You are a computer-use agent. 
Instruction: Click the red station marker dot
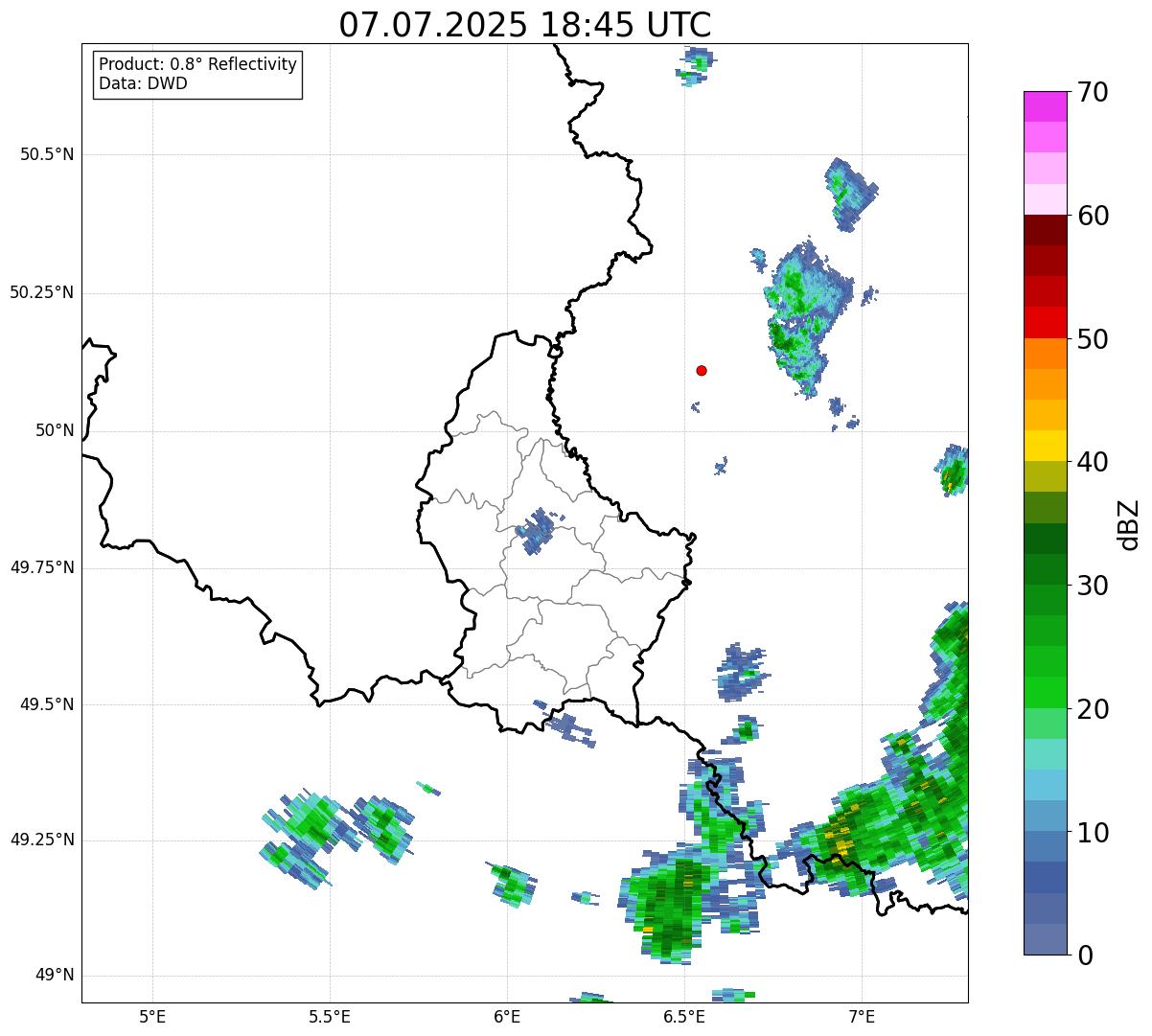click(x=702, y=370)
